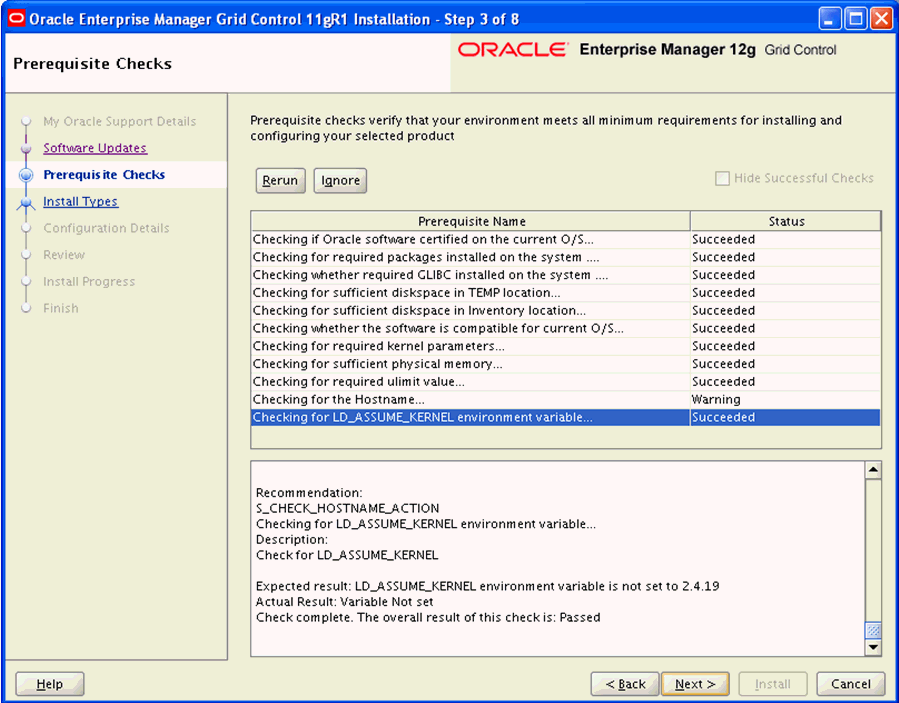Click the Finish step in sidebar
Screen dimensions: 899x703
(x=61, y=308)
